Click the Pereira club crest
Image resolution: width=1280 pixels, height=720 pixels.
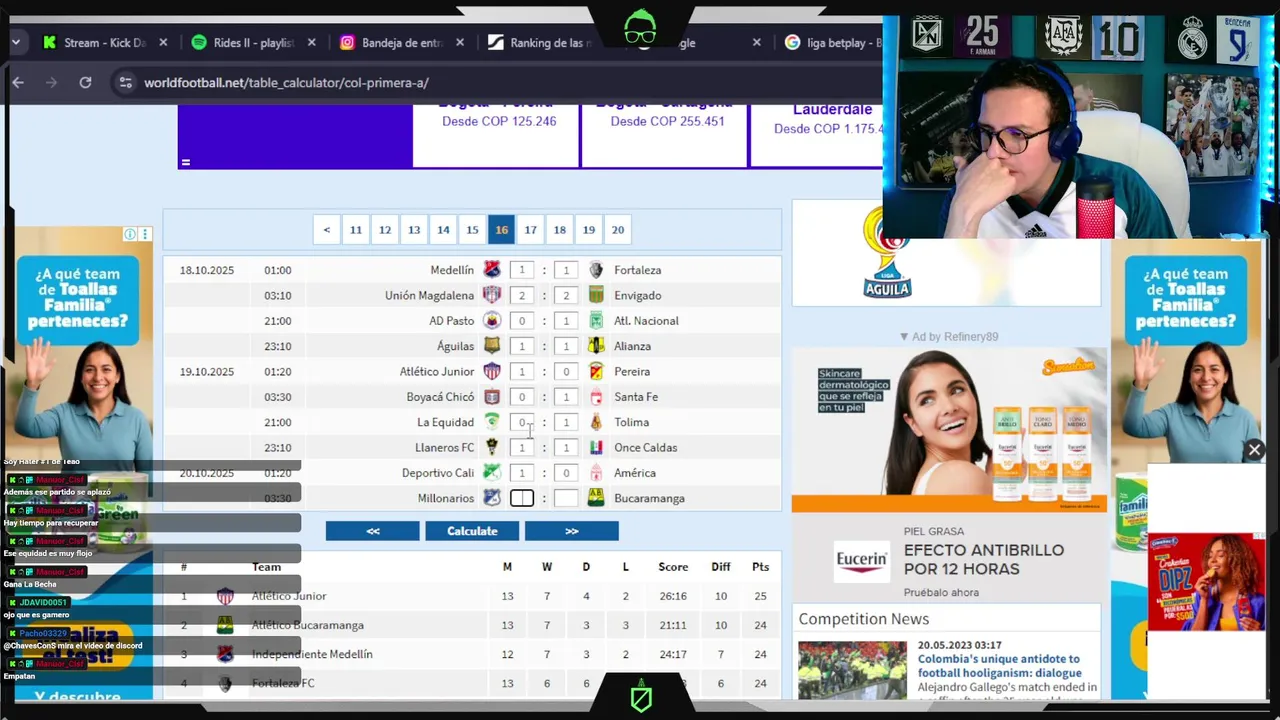pyautogui.click(x=596, y=371)
